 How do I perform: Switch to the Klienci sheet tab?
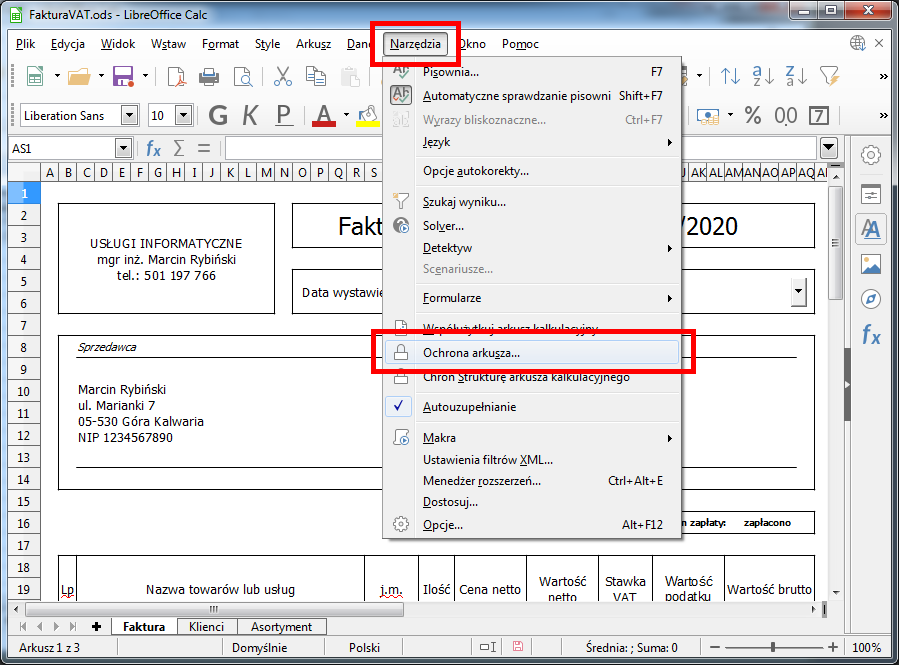207,627
